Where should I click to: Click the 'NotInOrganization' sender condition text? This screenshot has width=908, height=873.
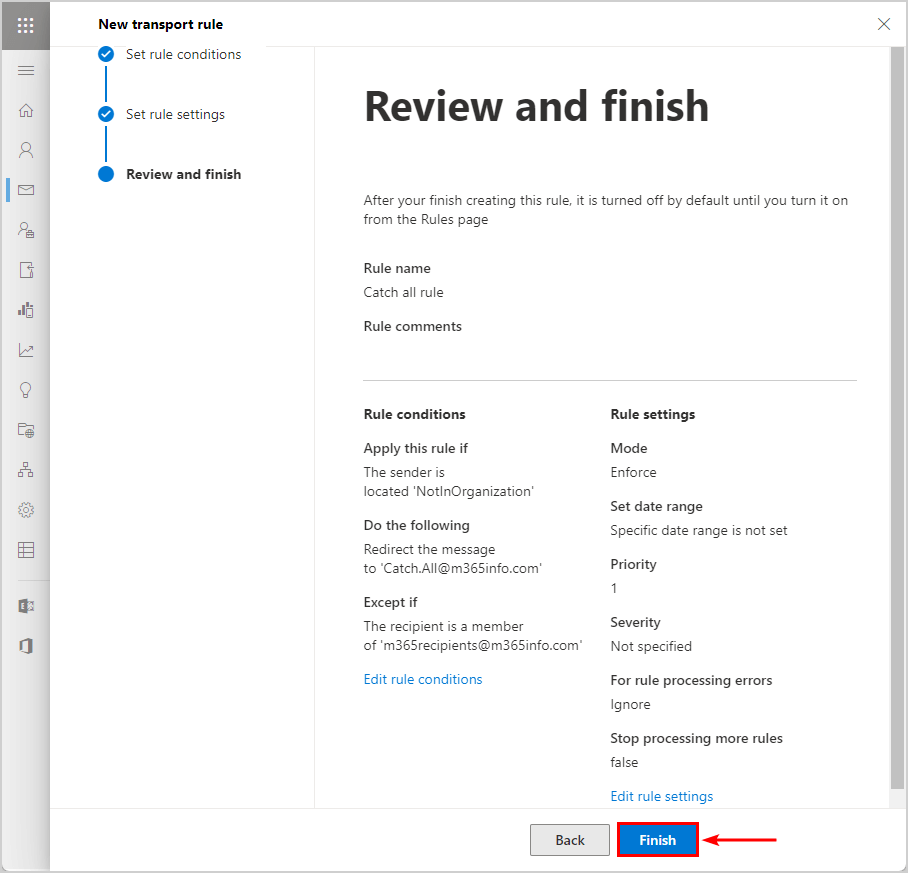coord(473,491)
